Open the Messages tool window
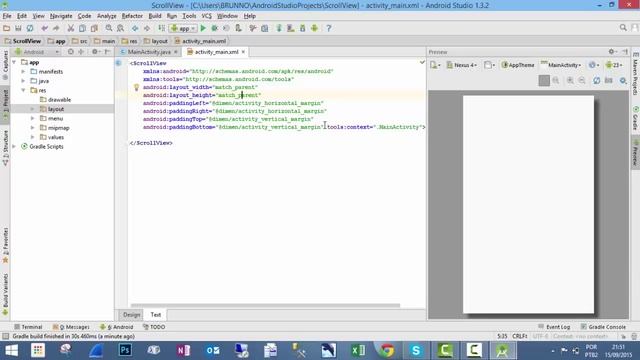This screenshot has height=360, width=640. [x=71, y=327]
